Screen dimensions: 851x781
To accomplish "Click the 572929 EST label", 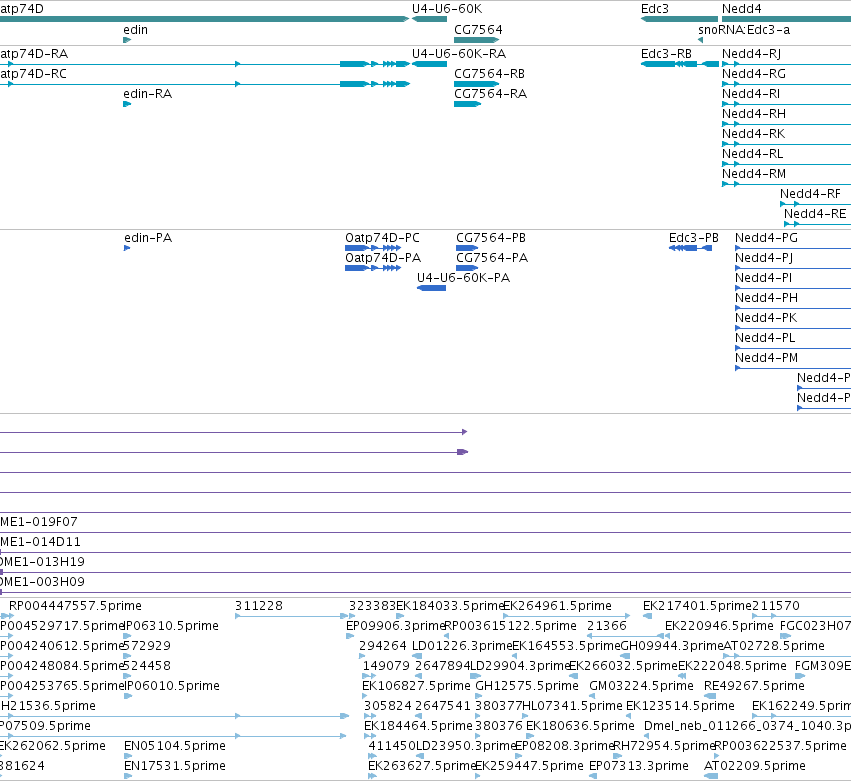I will point(147,646).
